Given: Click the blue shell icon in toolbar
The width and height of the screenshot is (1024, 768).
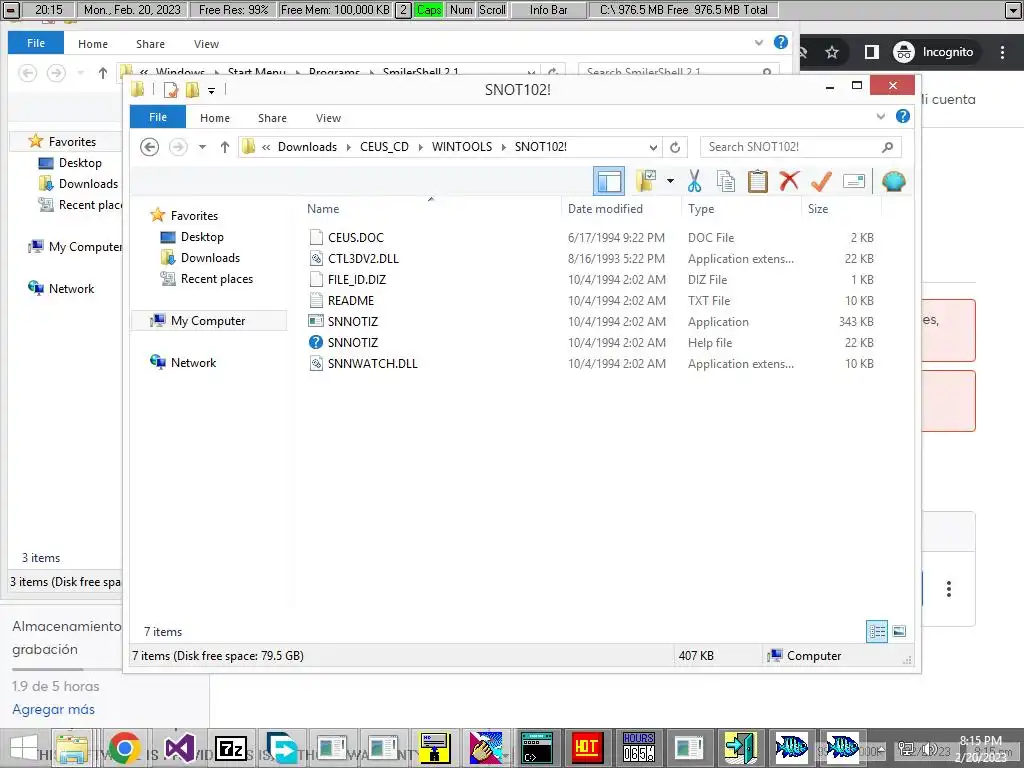Looking at the screenshot, I should tap(893, 181).
